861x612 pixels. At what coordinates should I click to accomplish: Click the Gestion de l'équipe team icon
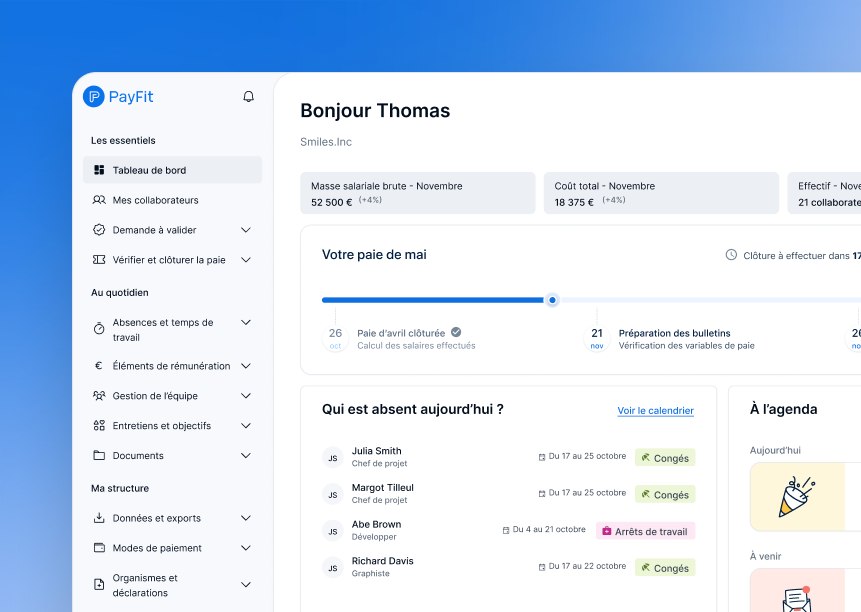99,396
